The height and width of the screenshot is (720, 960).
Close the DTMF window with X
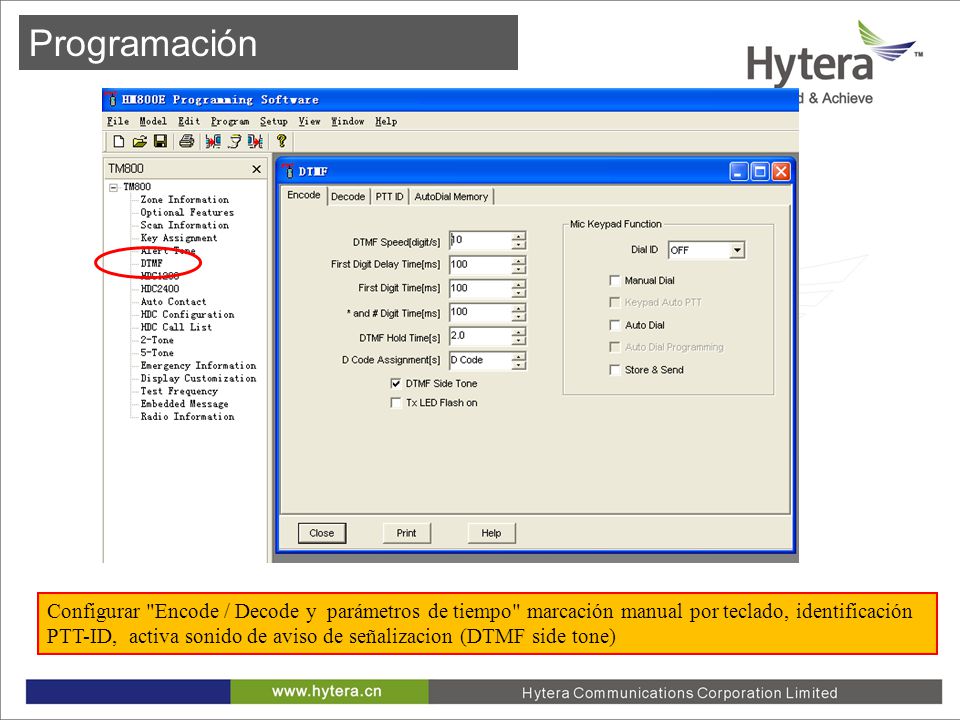tap(781, 171)
